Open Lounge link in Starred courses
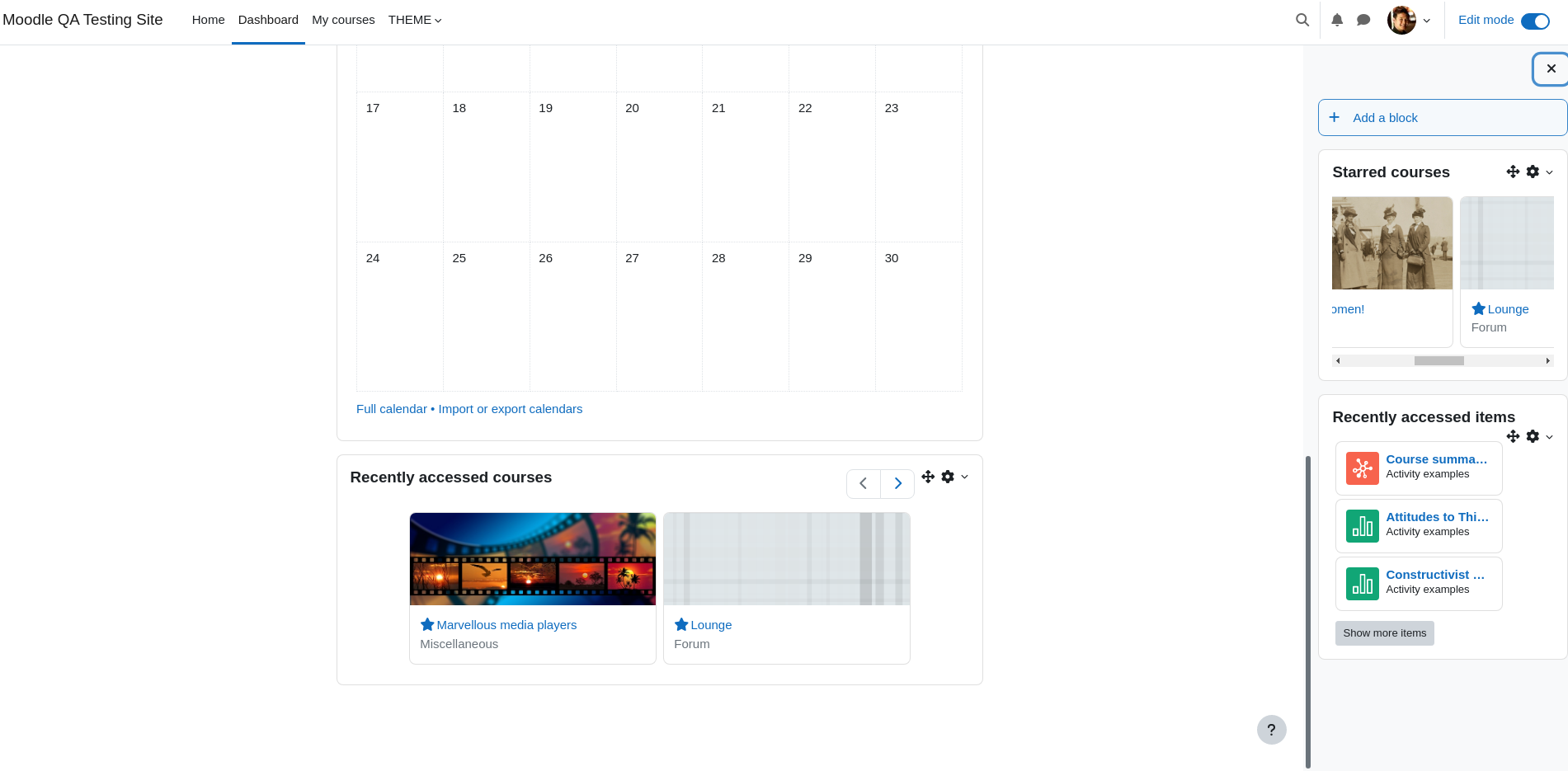Screen dimensions: 1568x771 click(x=1509, y=309)
